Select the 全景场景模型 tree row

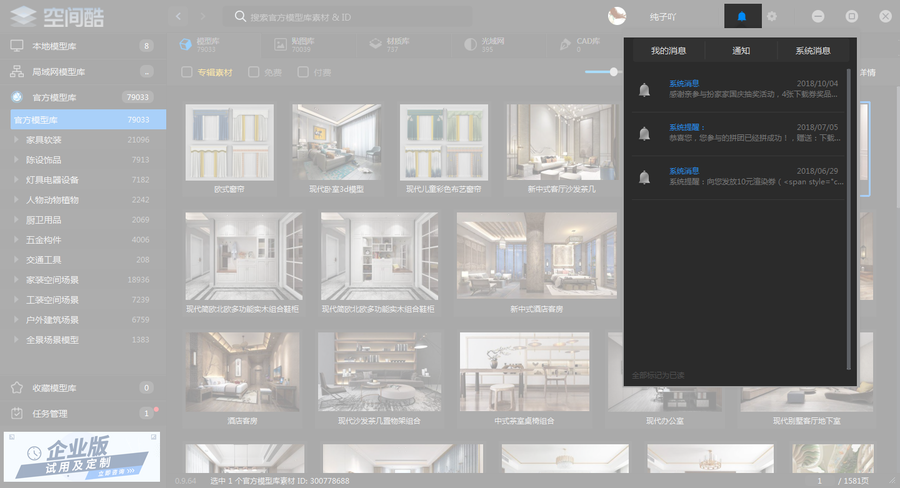tap(83, 340)
